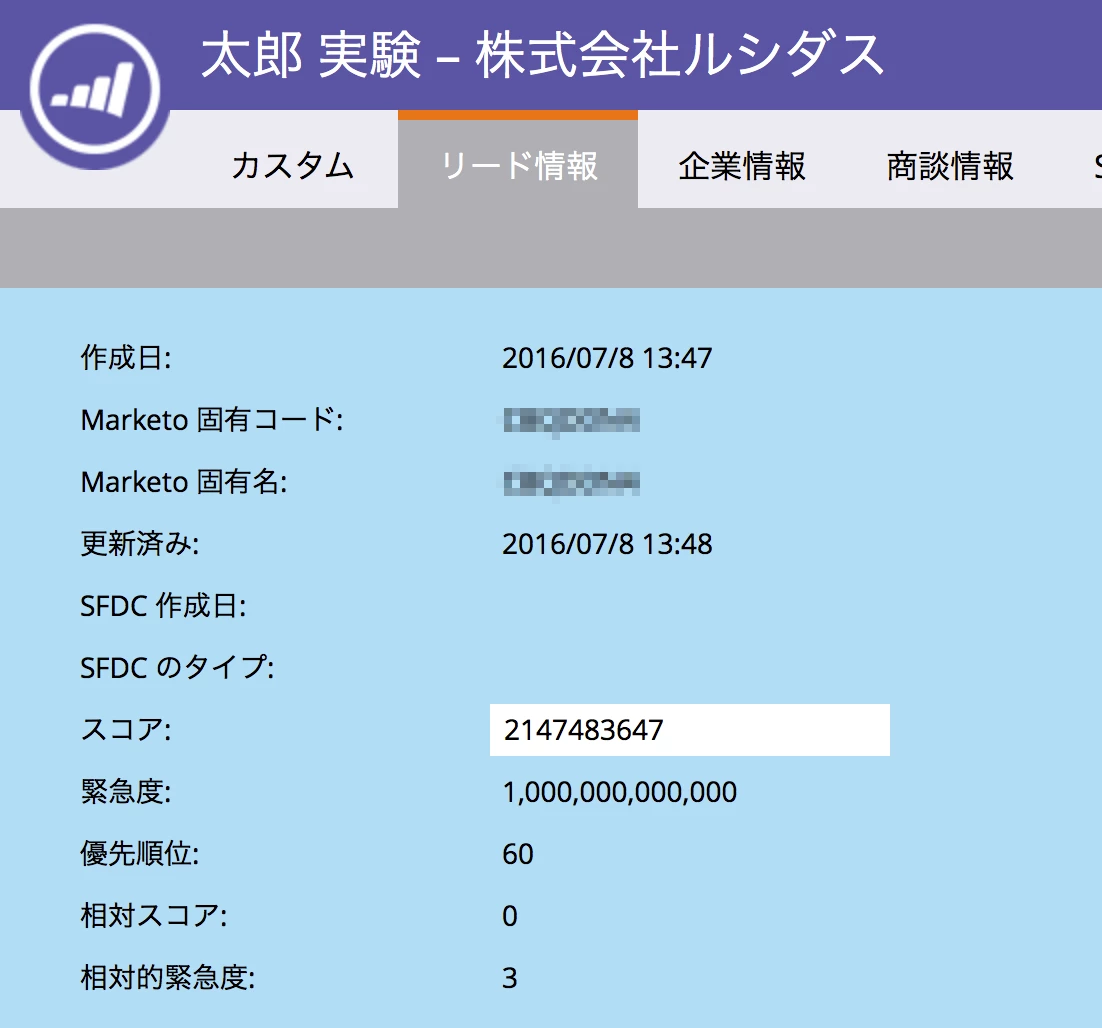Click the スコア: label

pos(126,729)
